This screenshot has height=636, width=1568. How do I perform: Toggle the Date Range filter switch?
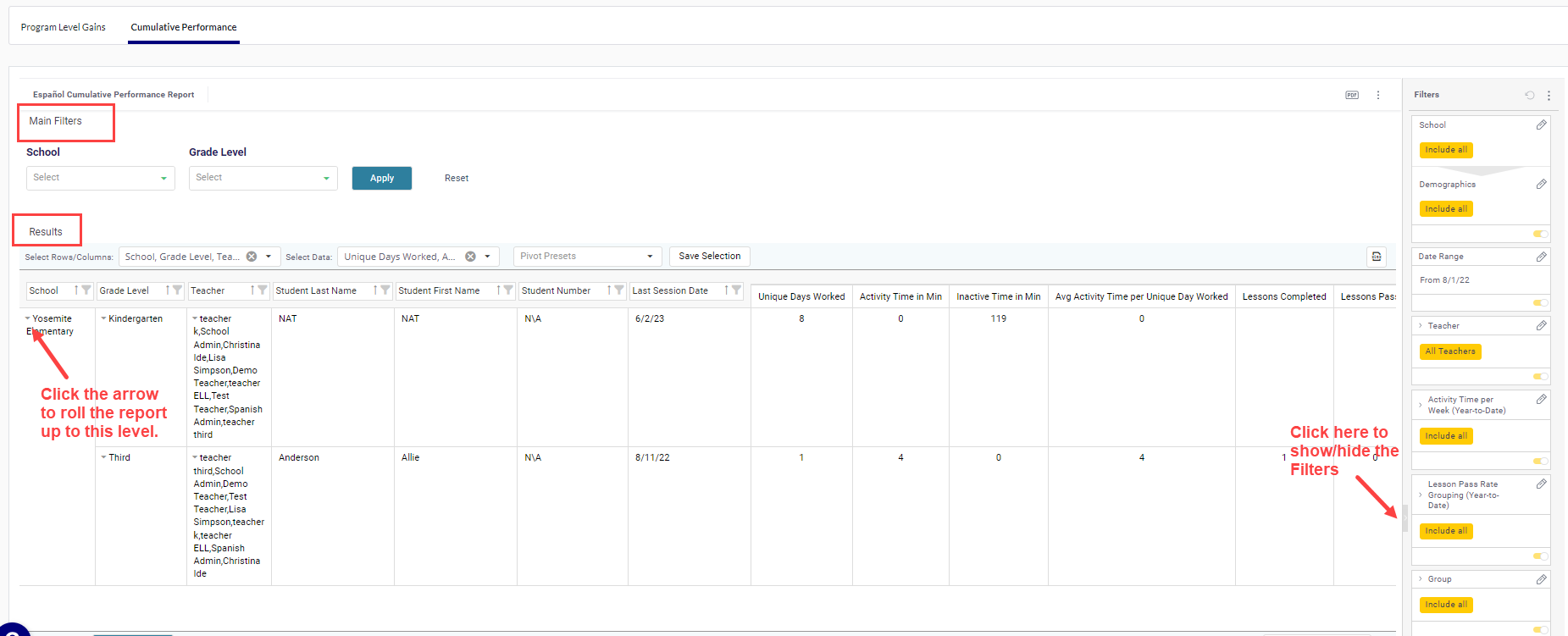(1540, 302)
